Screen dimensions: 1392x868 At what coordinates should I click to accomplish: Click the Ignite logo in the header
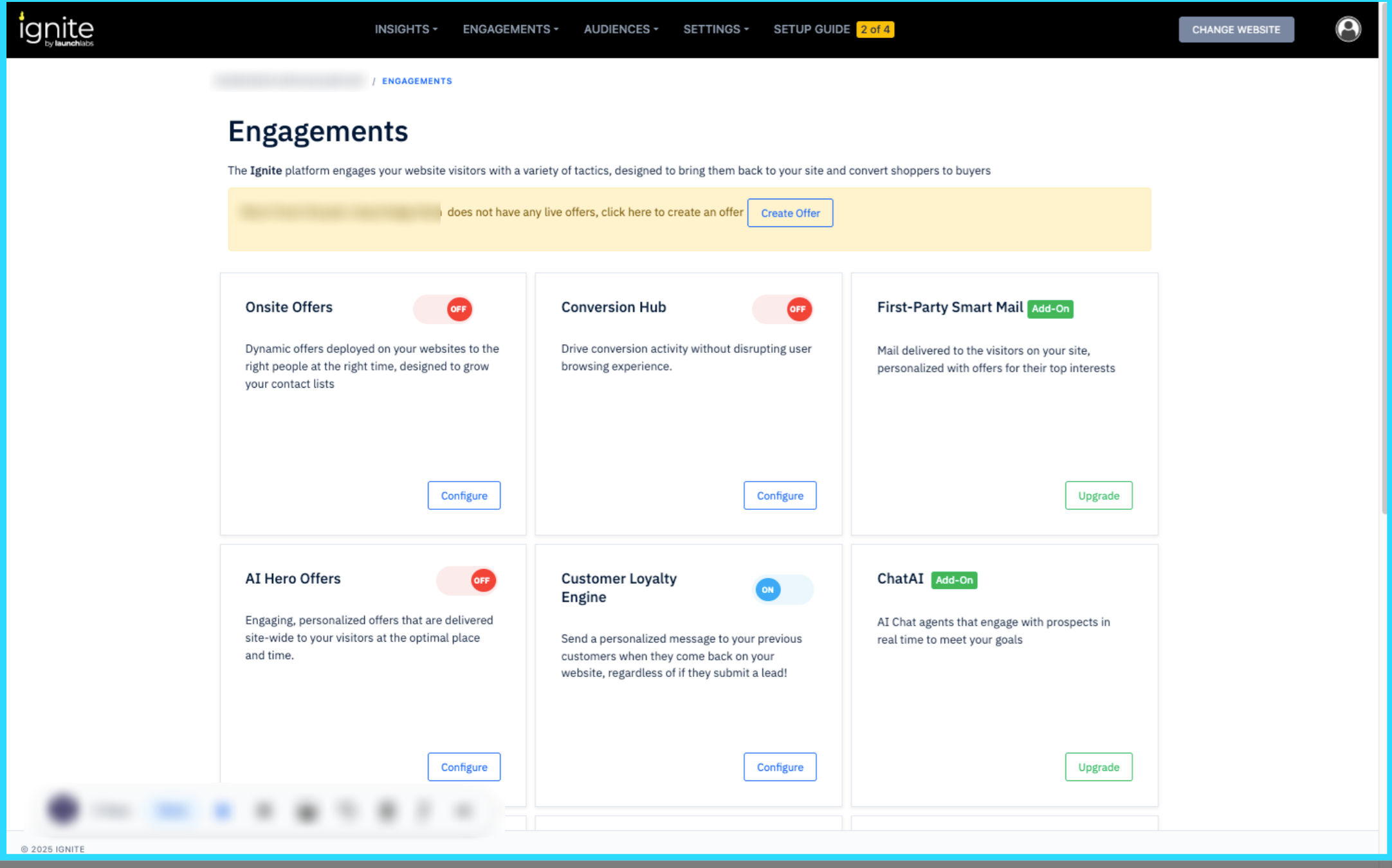(56, 30)
